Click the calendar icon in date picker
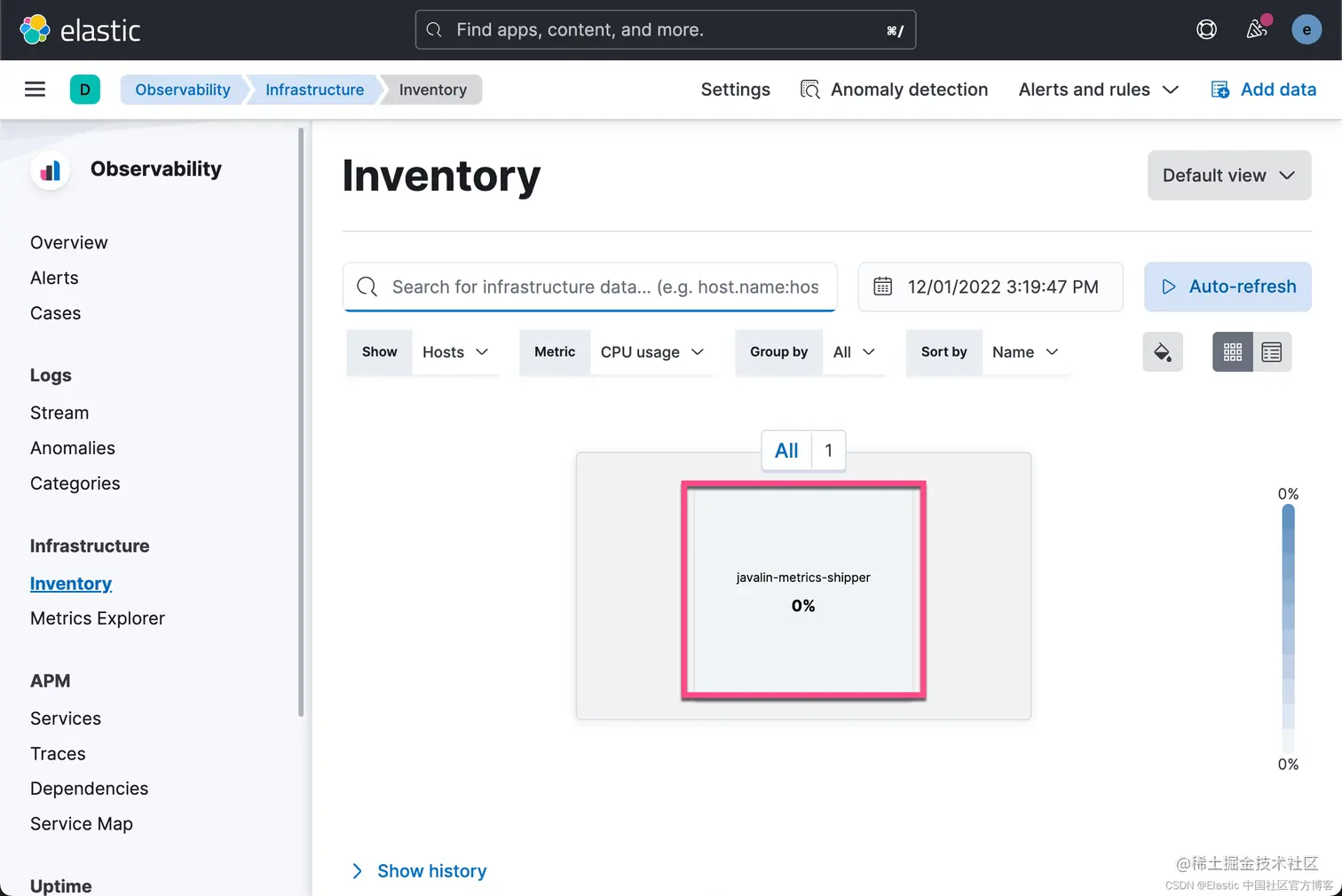The image size is (1342, 896). (882, 287)
